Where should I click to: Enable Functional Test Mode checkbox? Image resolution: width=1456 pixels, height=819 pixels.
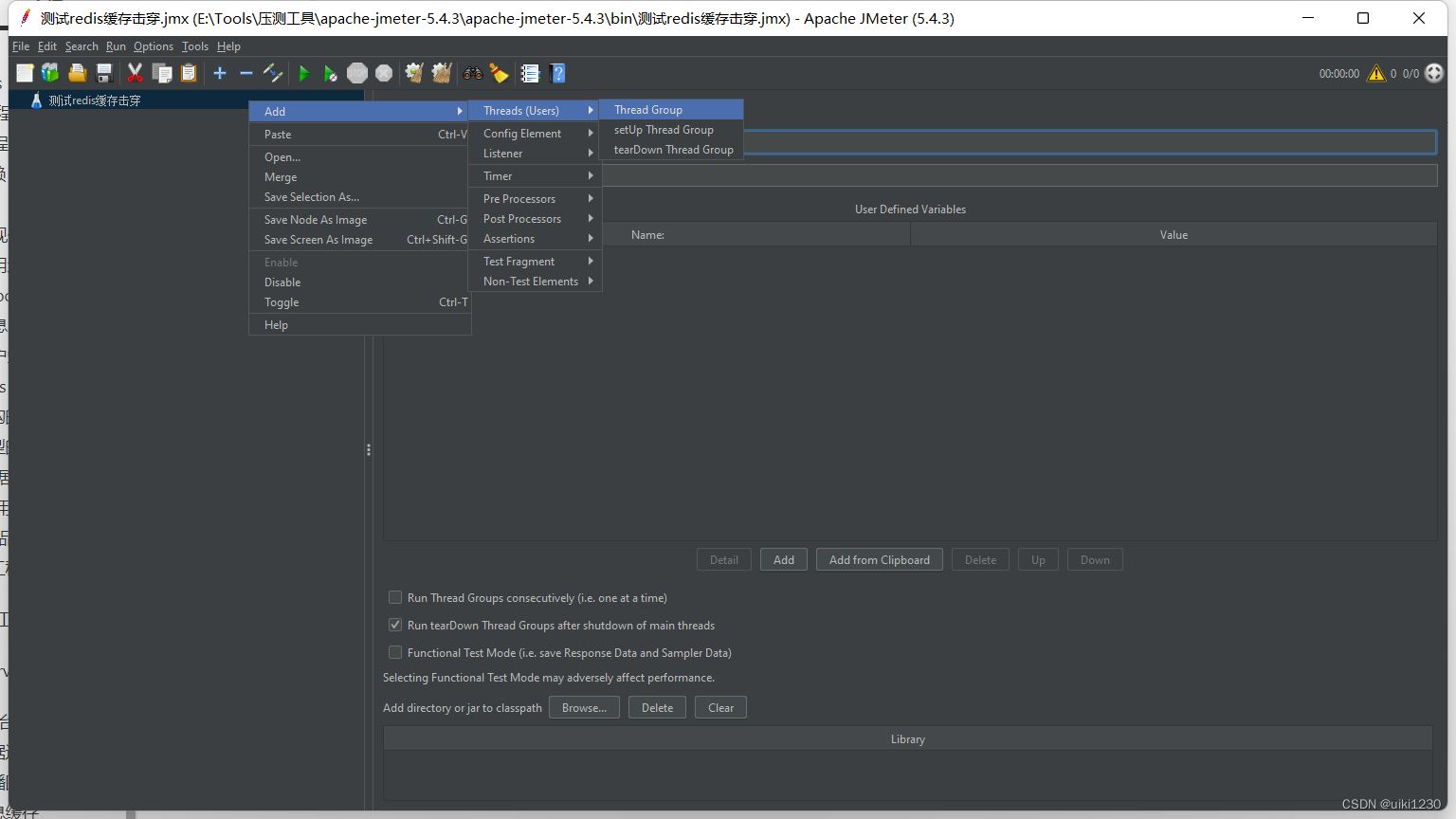[x=395, y=653]
